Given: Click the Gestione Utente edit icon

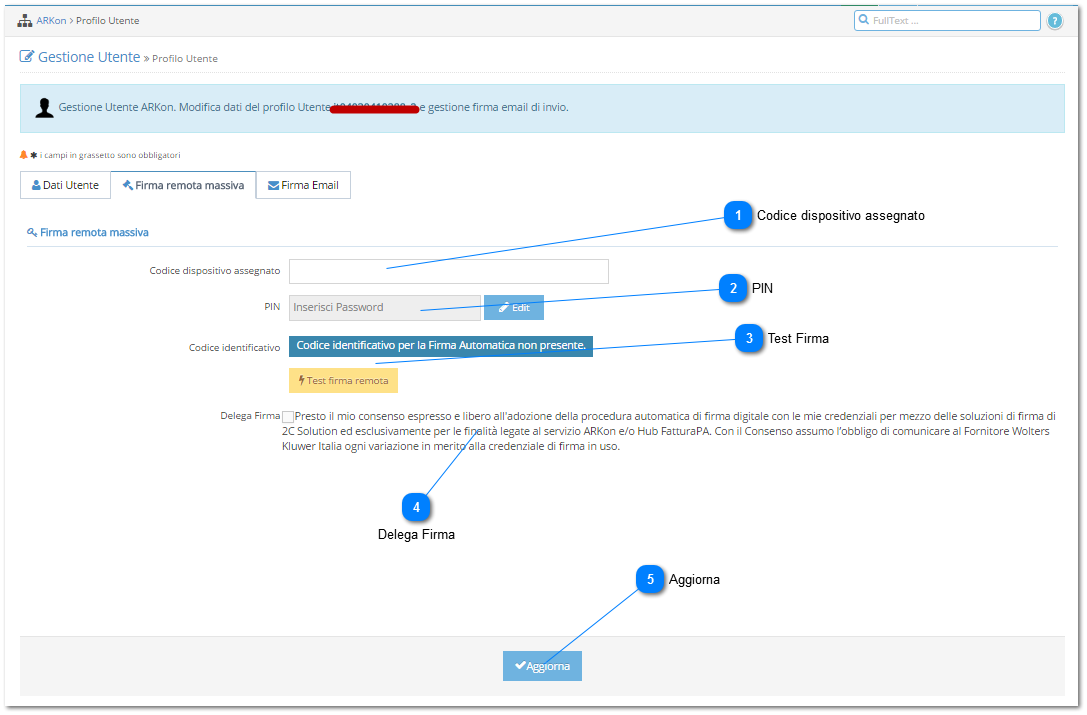Looking at the screenshot, I should tap(26, 57).
